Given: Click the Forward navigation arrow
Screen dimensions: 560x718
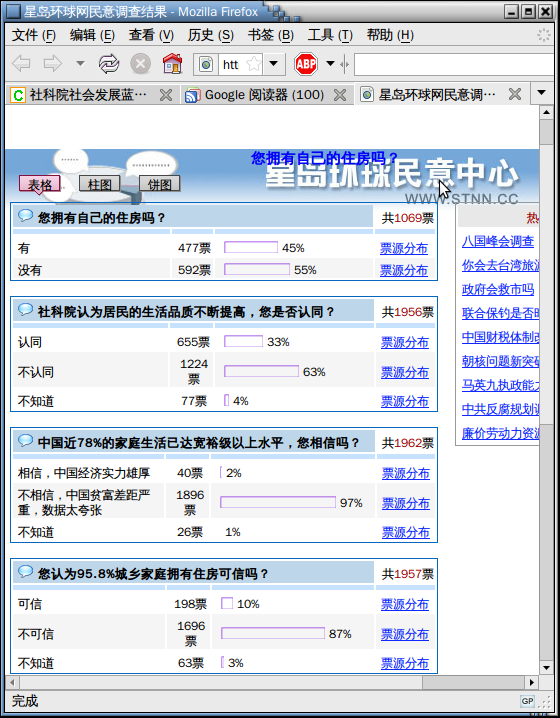Looking at the screenshot, I should pyautogui.click(x=52, y=64).
